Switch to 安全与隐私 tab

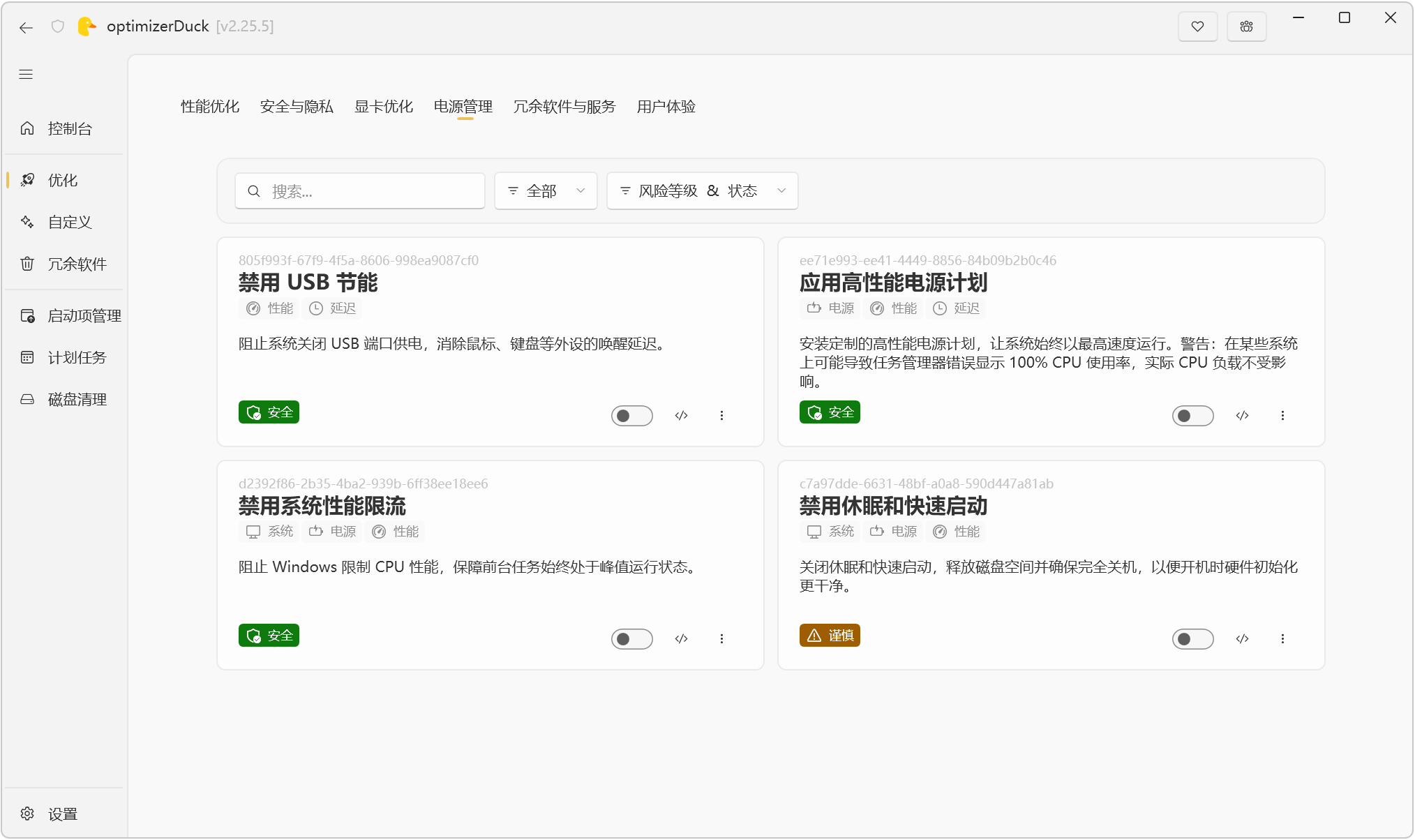pyautogui.click(x=297, y=107)
